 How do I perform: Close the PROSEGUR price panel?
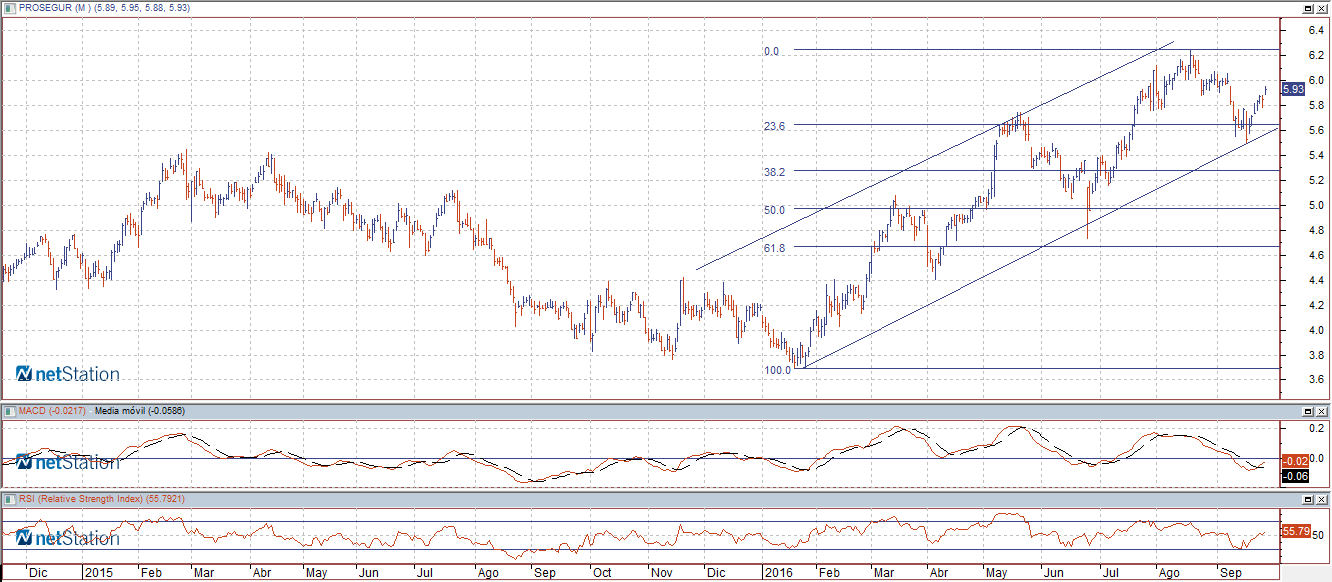tap(1322, 8)
